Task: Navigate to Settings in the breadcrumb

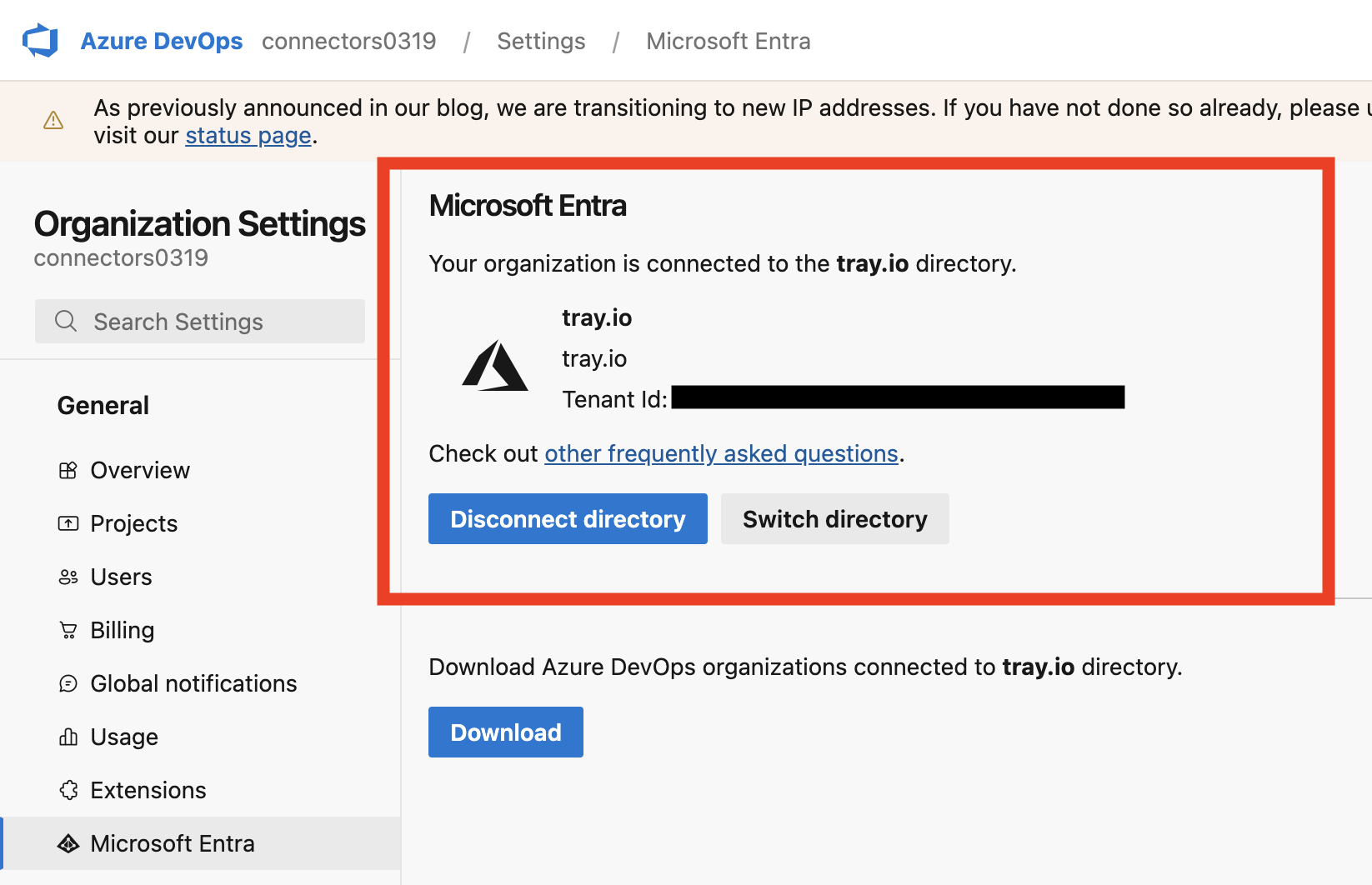Action: (541, 40)
